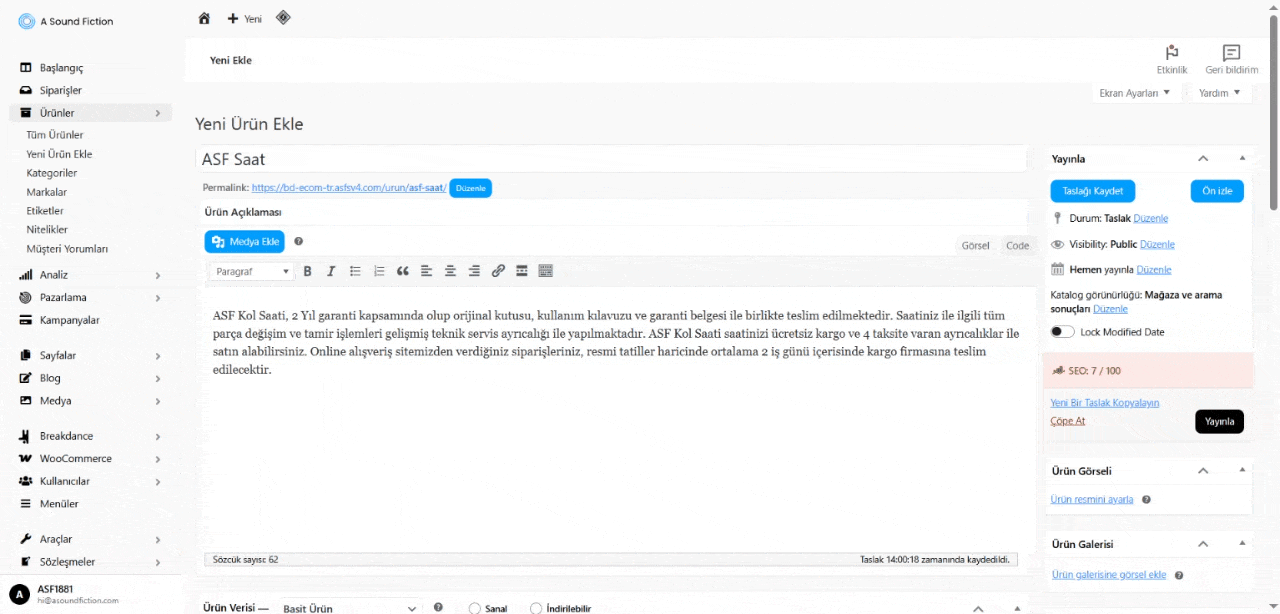Center align the paragraph text

(450, 271)
